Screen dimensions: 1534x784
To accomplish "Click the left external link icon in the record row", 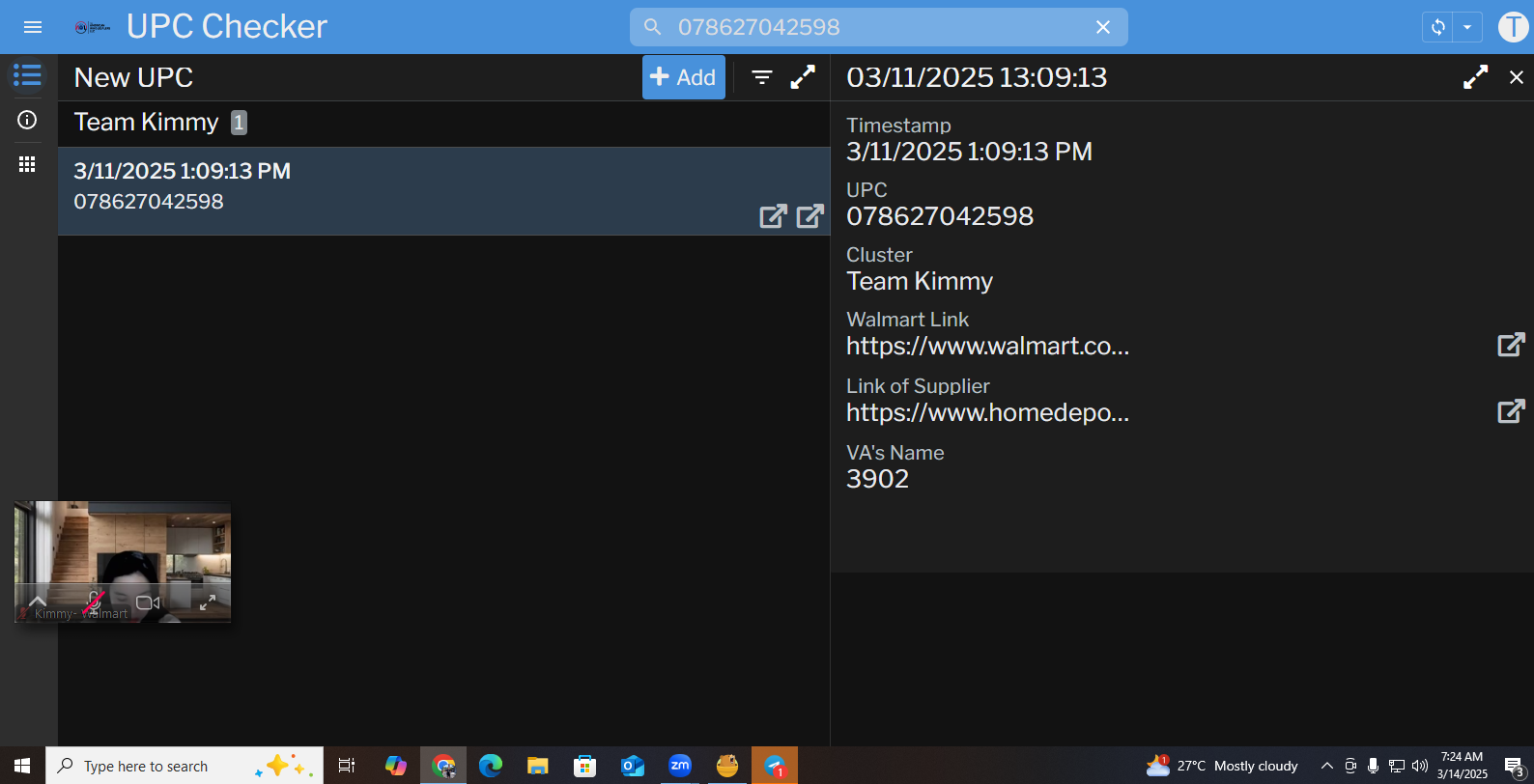I will tap(774, 215).
